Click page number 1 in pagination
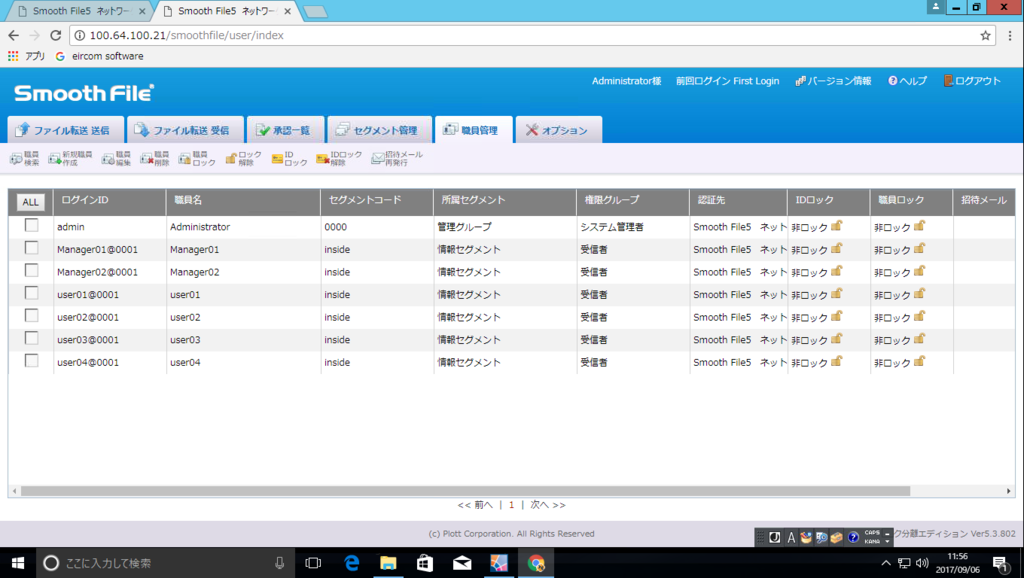 click(511, 505)
